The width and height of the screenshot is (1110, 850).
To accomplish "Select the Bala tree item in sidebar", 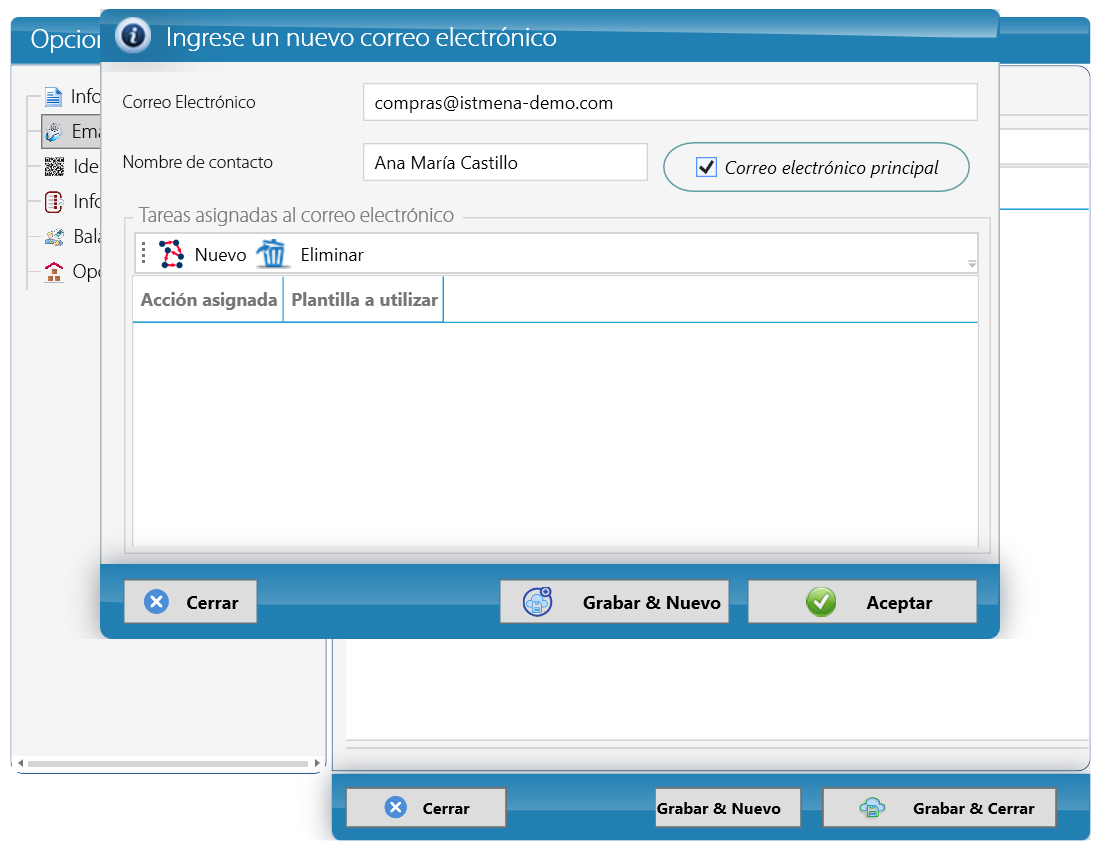I will click(72, 236).
